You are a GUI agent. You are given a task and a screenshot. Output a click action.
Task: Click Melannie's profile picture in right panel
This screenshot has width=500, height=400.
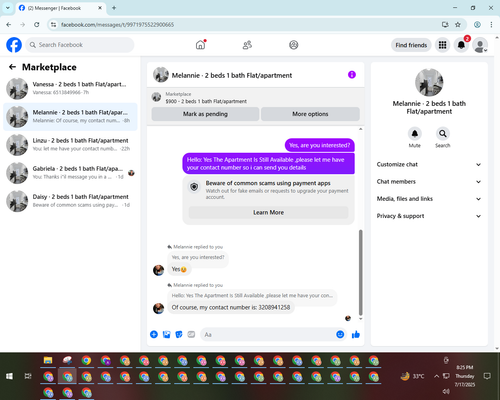coord(429,82)
